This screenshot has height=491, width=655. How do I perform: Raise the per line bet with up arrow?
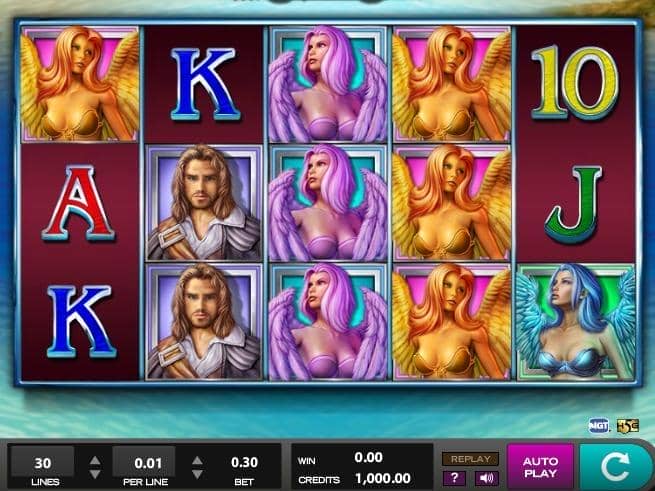coord(197,460)
